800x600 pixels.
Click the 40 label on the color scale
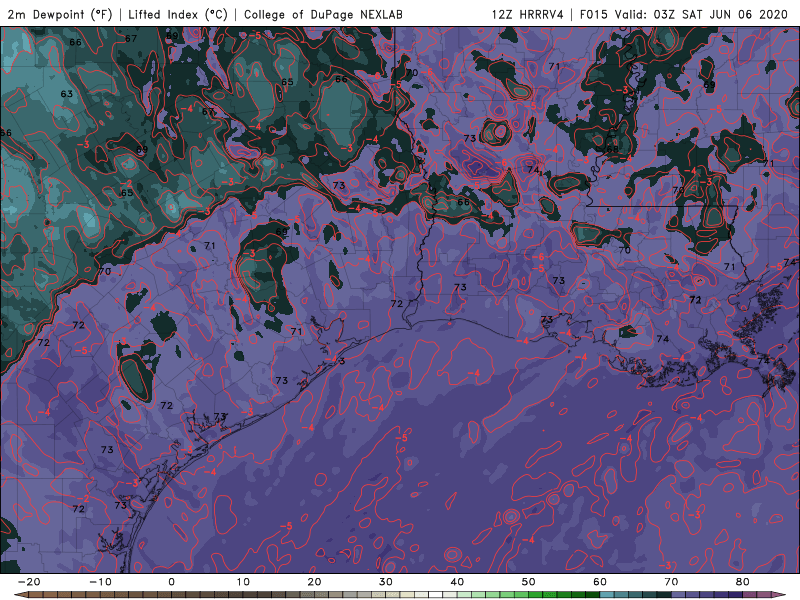click(x=457, y=582)
